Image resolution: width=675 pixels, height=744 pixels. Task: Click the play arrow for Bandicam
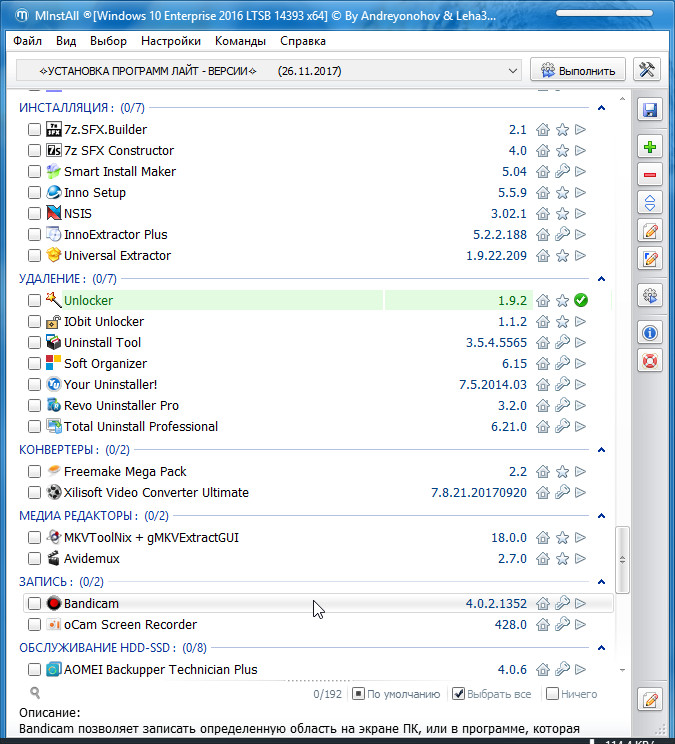point(581,604)
